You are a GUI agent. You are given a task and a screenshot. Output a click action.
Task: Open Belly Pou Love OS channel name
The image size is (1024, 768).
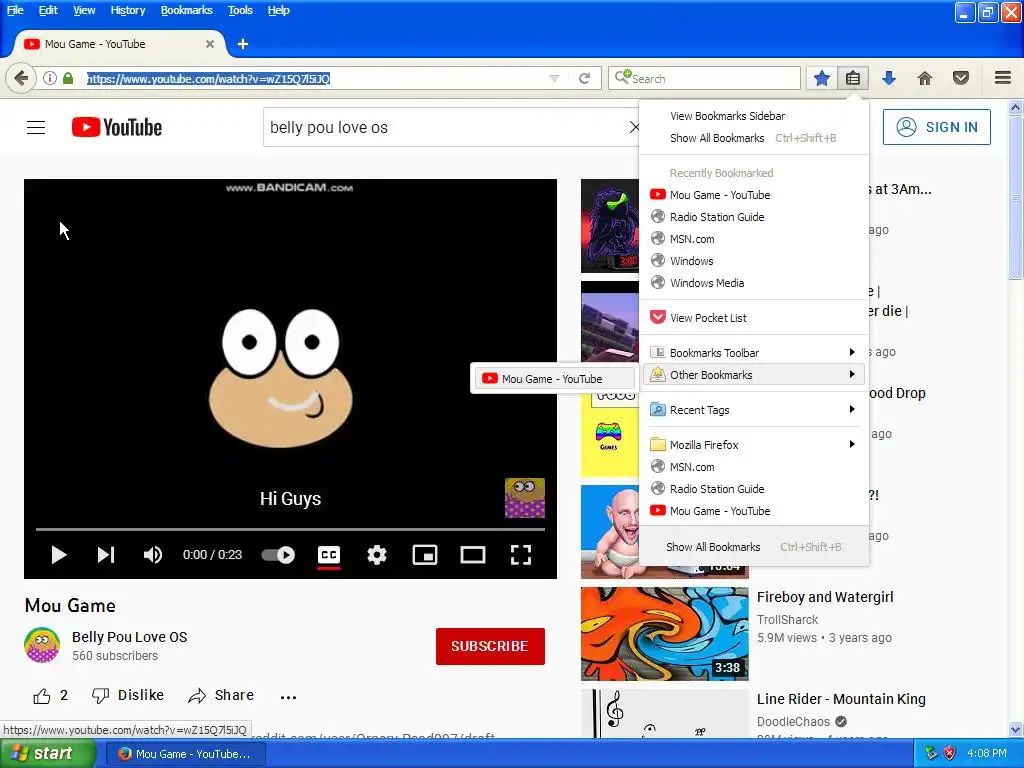point(129,637)
